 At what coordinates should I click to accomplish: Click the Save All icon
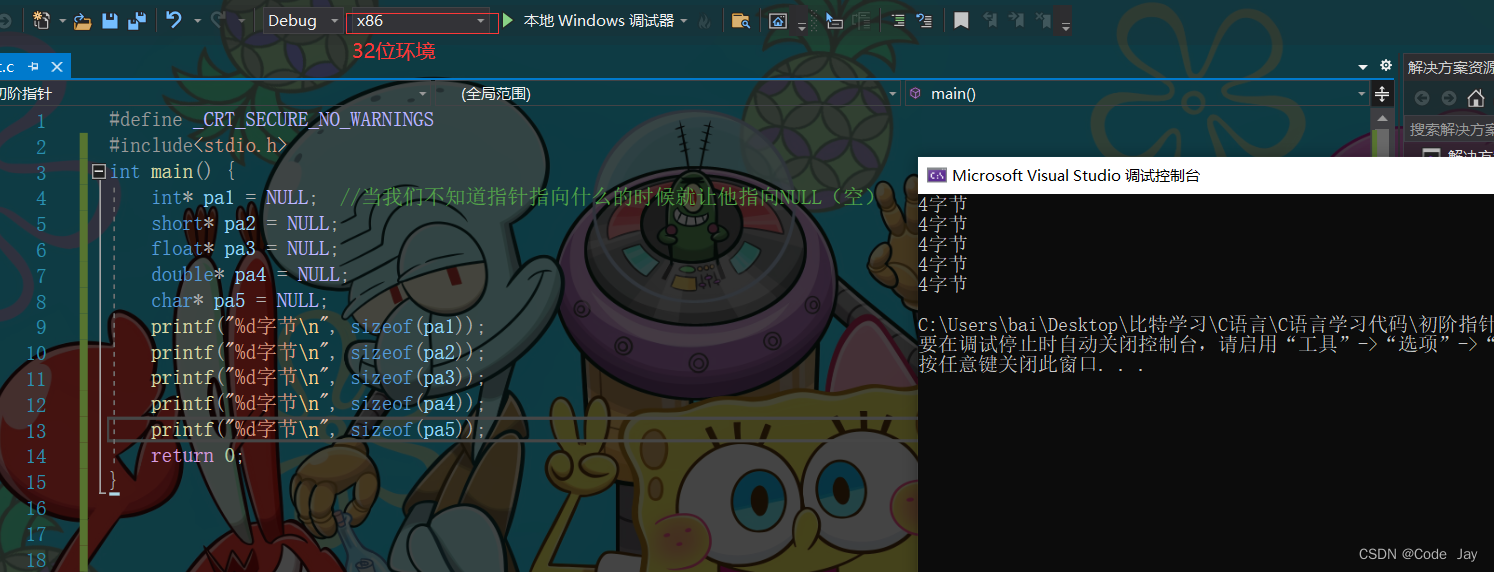click(136, 20)
